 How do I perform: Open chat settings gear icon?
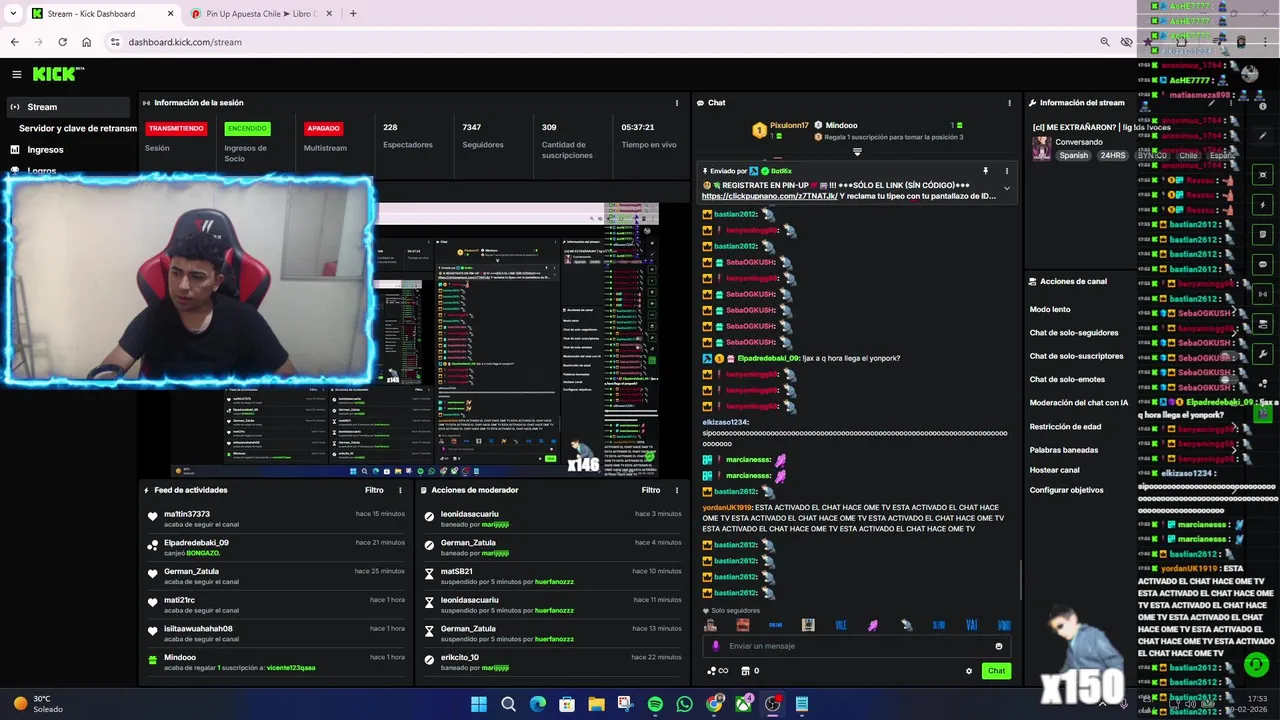tap(968, 671)
